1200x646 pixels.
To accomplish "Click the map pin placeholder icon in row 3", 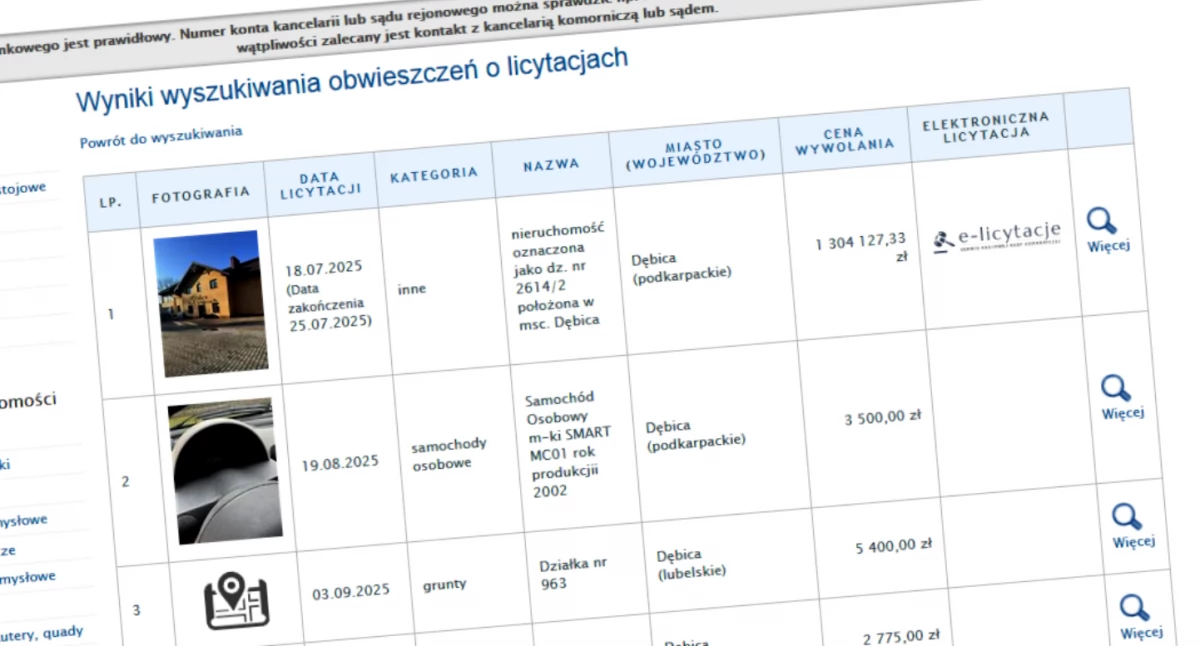I will coord(237,602).
